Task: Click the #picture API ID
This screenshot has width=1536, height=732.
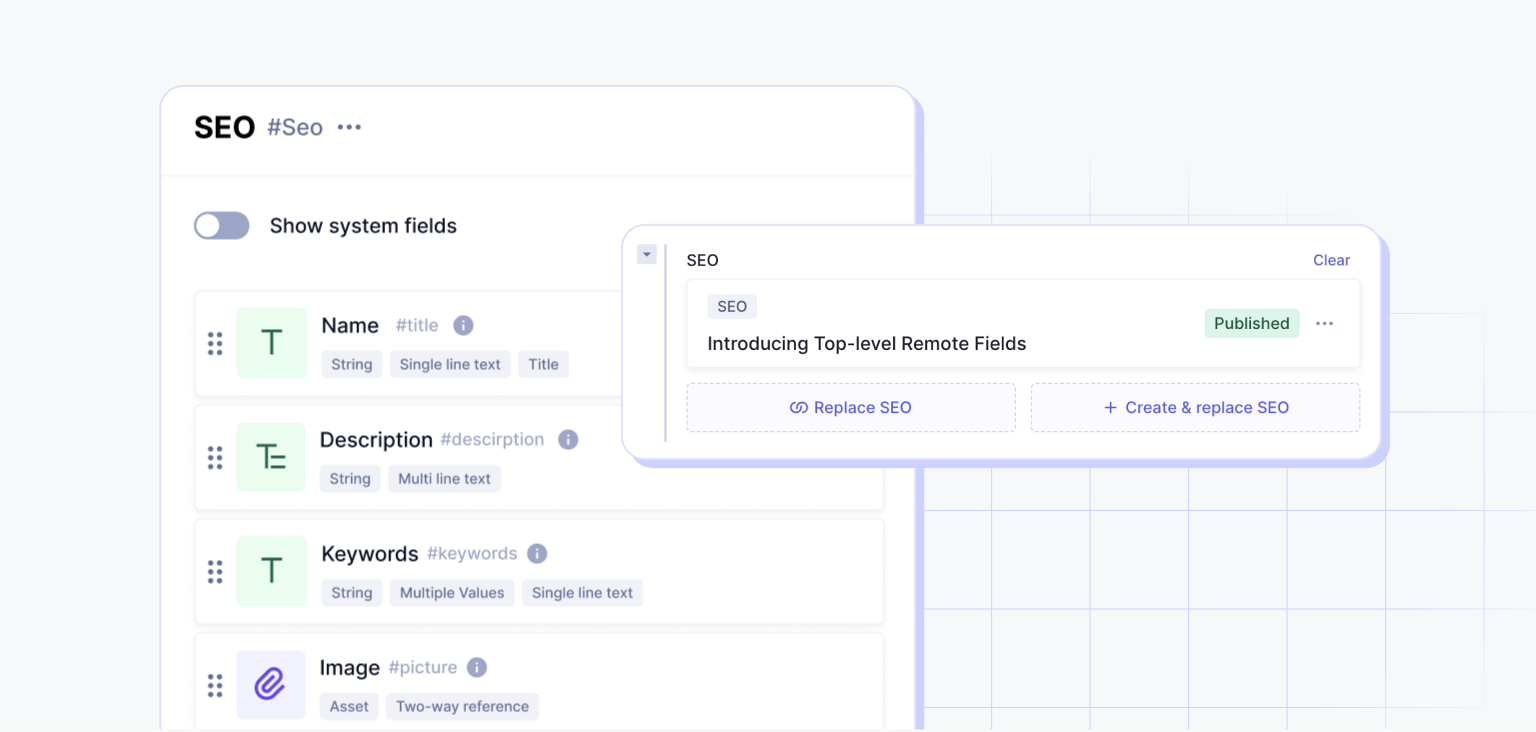Action: tap(423, 667)
